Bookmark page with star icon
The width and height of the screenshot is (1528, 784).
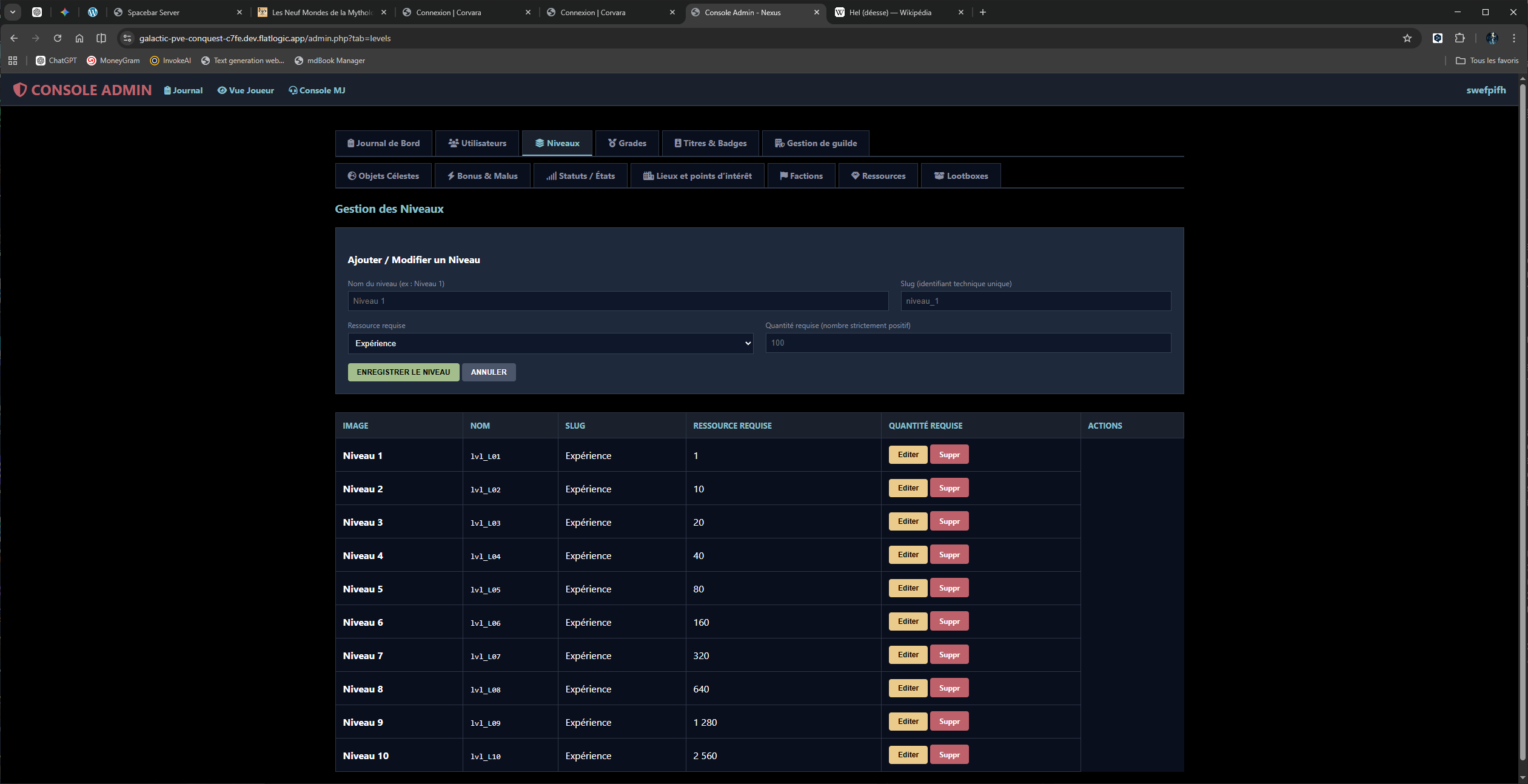click(1407, 38)
